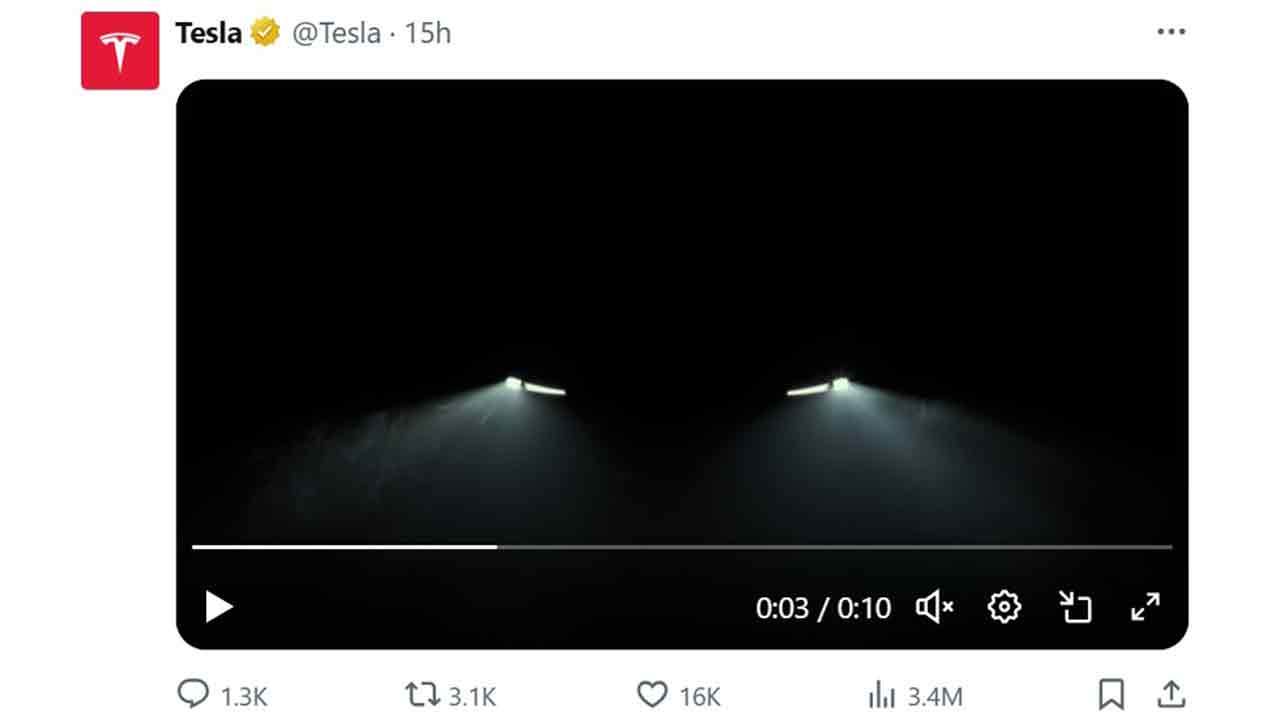The width and height of the screenshot is (1280, 720).
Task: Expand the video to fullscreen
Action: pyautogui.click(x=1145, y=607)
